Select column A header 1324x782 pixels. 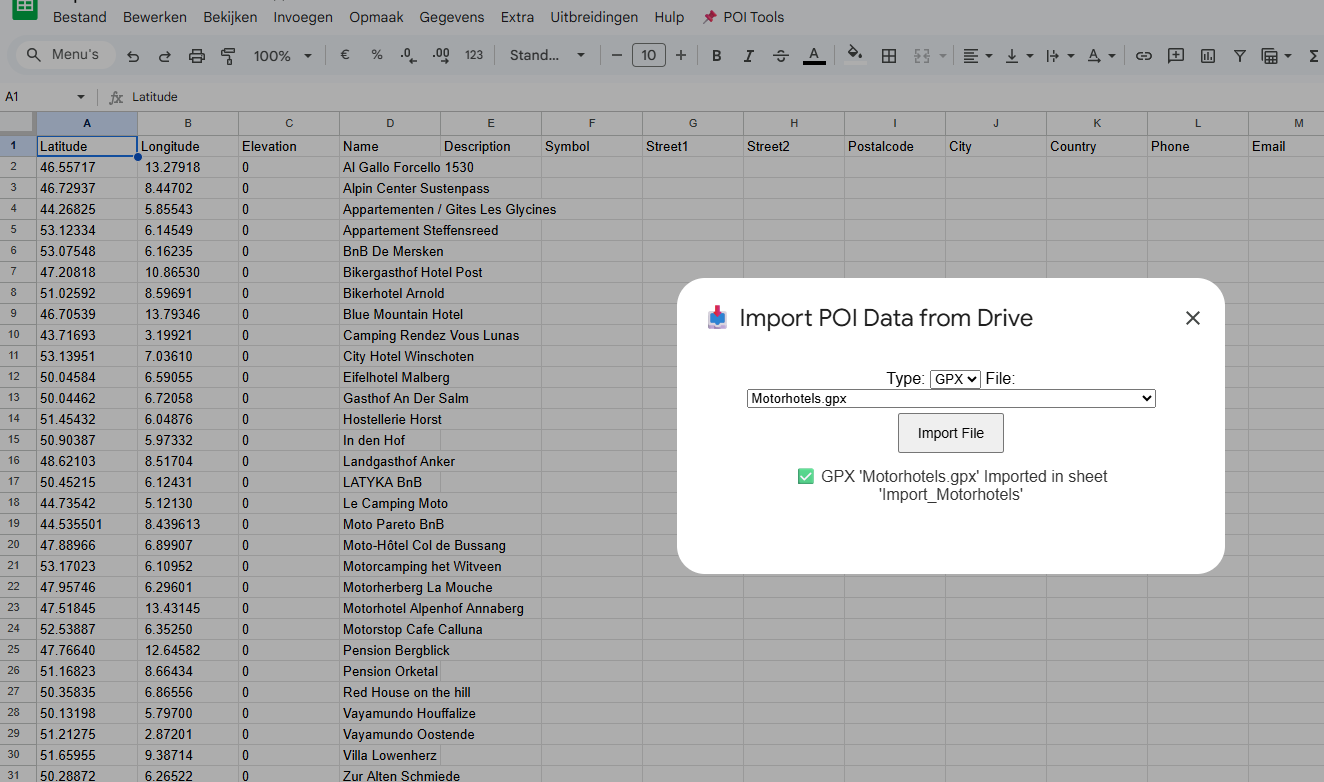point(87,123)
